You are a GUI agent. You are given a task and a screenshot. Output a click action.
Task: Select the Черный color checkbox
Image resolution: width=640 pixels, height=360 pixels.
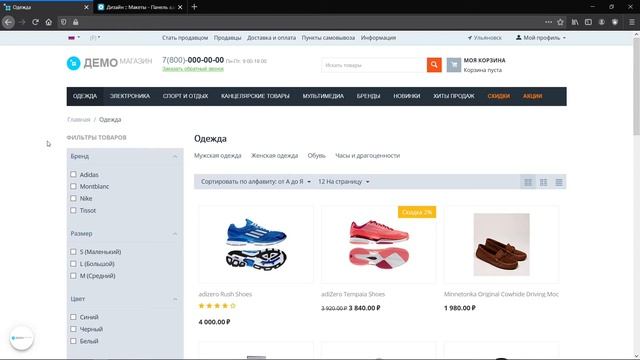click(73, 329)
